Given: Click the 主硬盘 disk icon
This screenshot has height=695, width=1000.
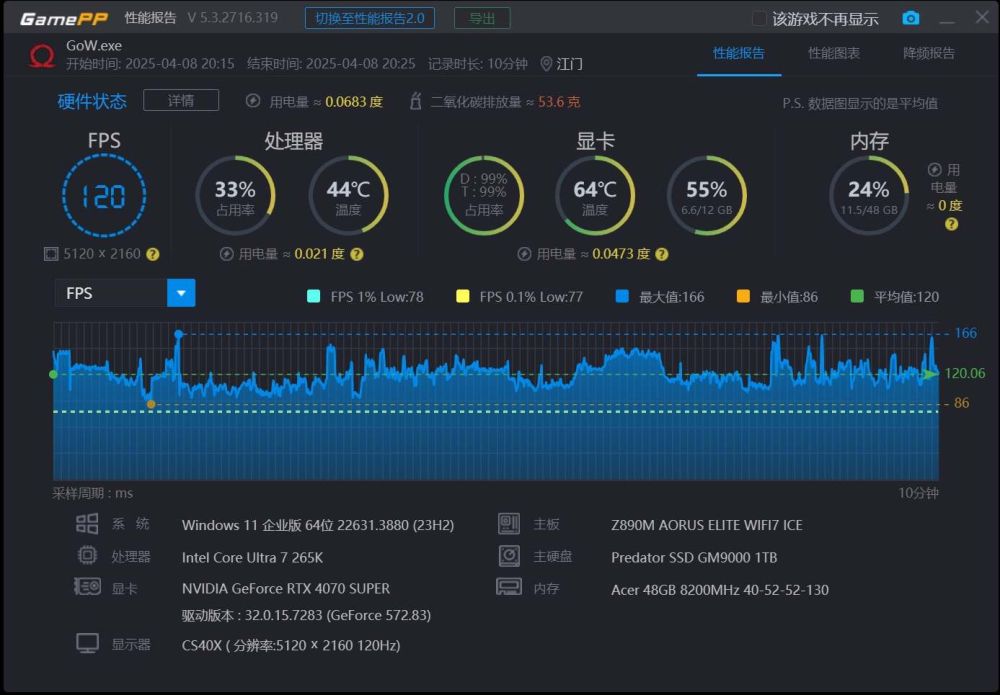Looking at the screenshot, I should 509,556.
